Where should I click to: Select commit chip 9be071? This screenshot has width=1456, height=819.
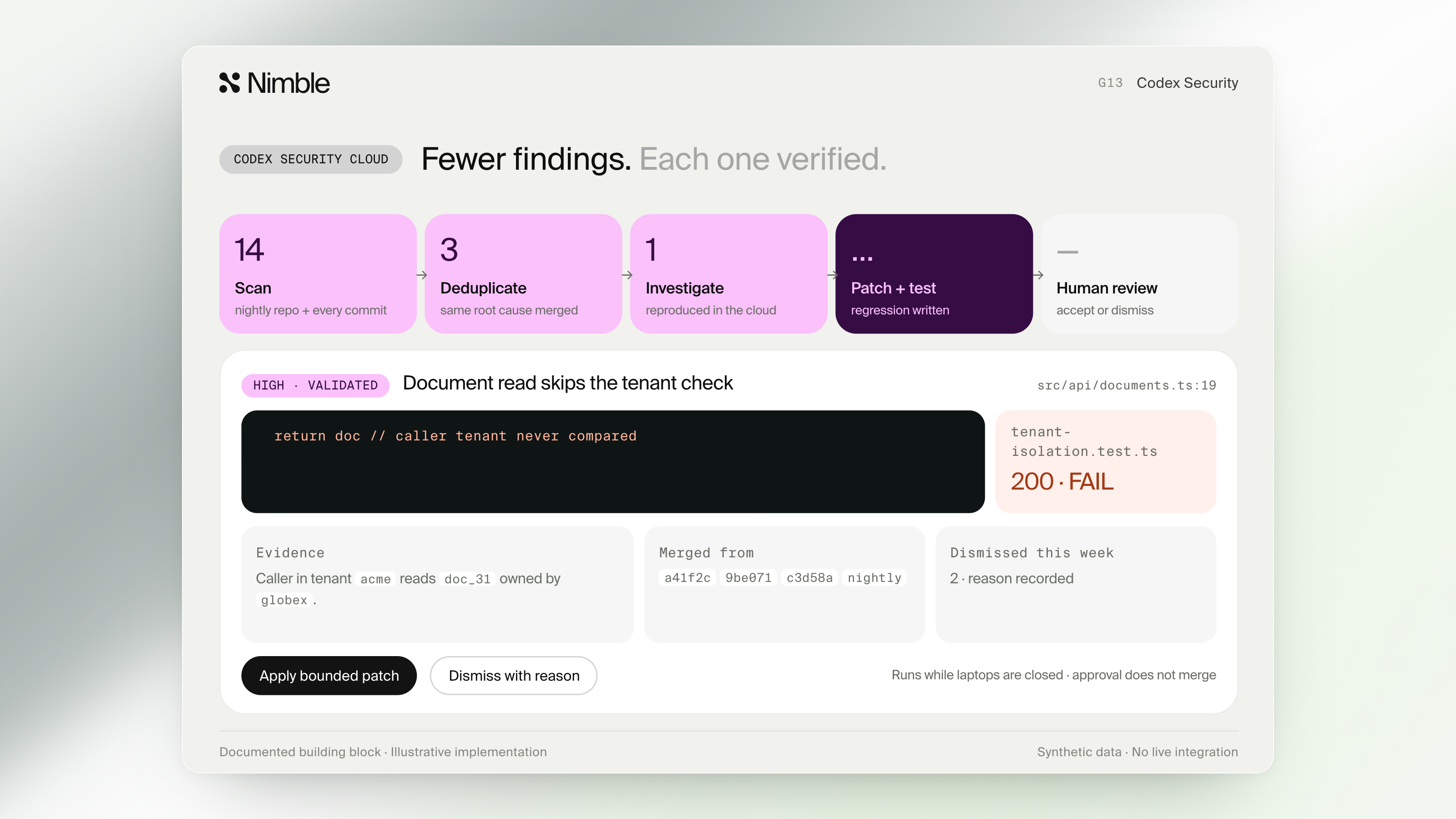(748, 578)
